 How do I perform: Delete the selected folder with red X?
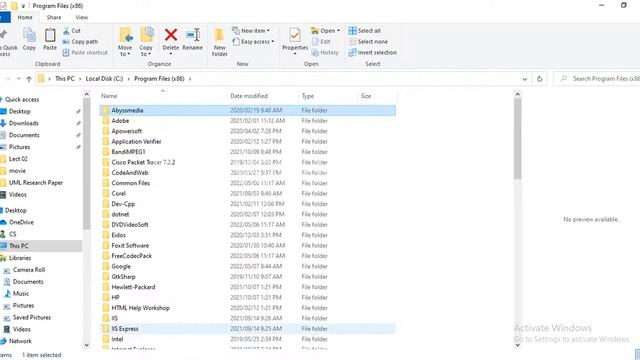[171, 41]
